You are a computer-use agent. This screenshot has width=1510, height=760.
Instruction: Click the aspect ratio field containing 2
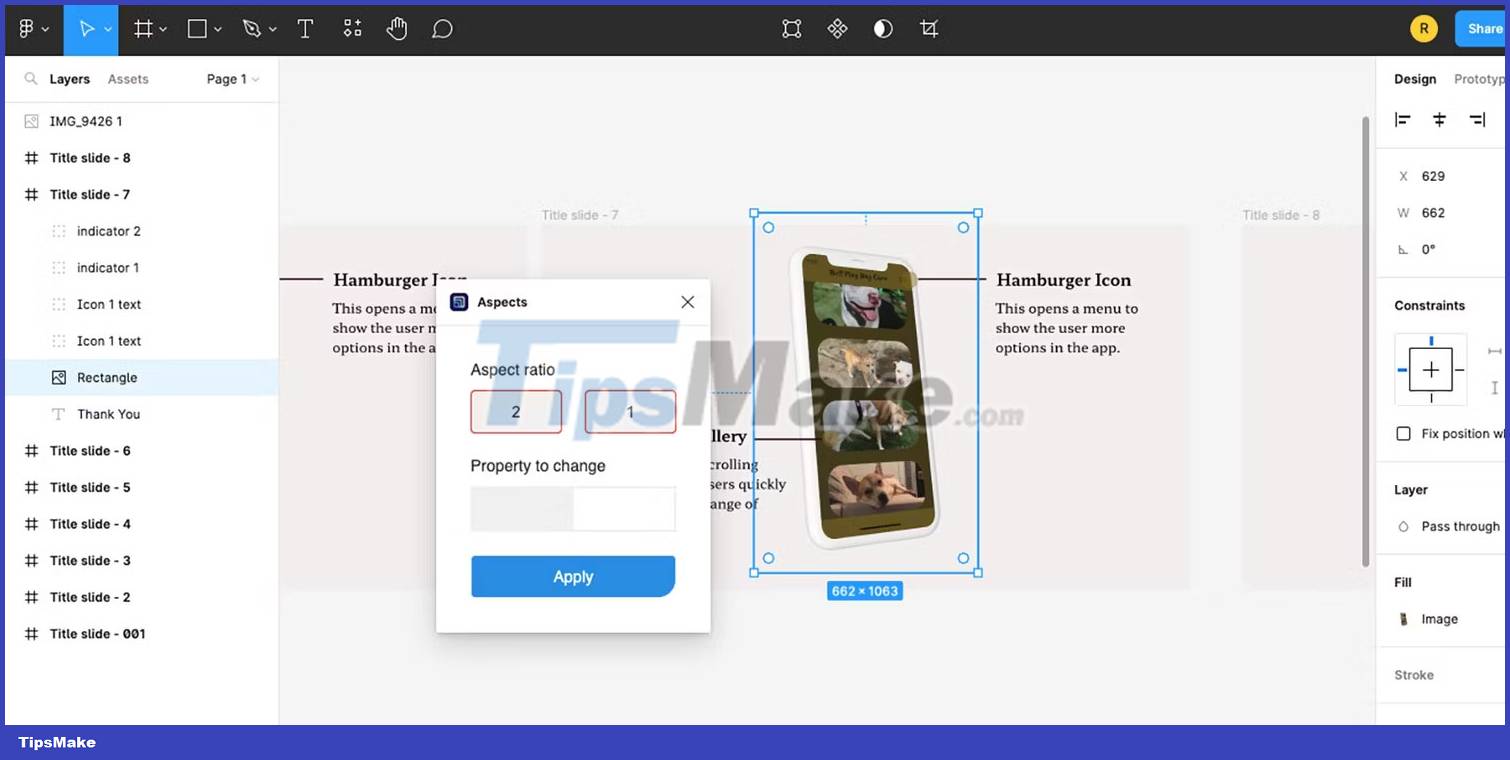tap(516, 411)
